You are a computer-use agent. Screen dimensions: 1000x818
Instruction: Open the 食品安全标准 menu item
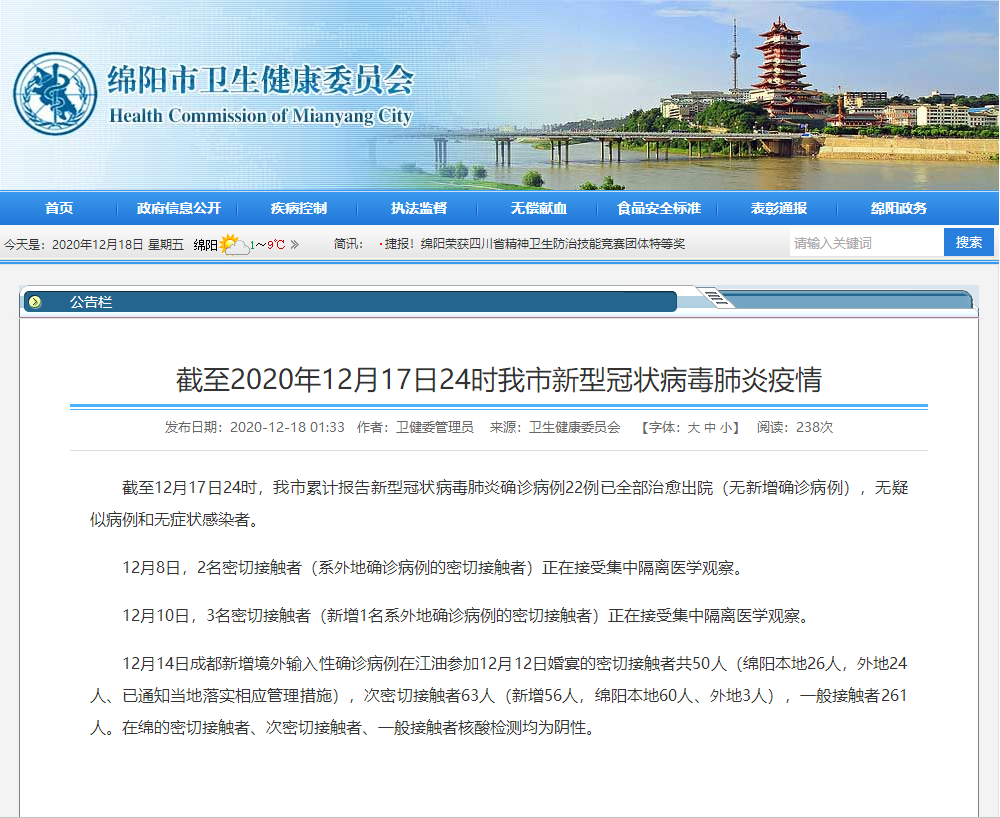tap(659, 208)
